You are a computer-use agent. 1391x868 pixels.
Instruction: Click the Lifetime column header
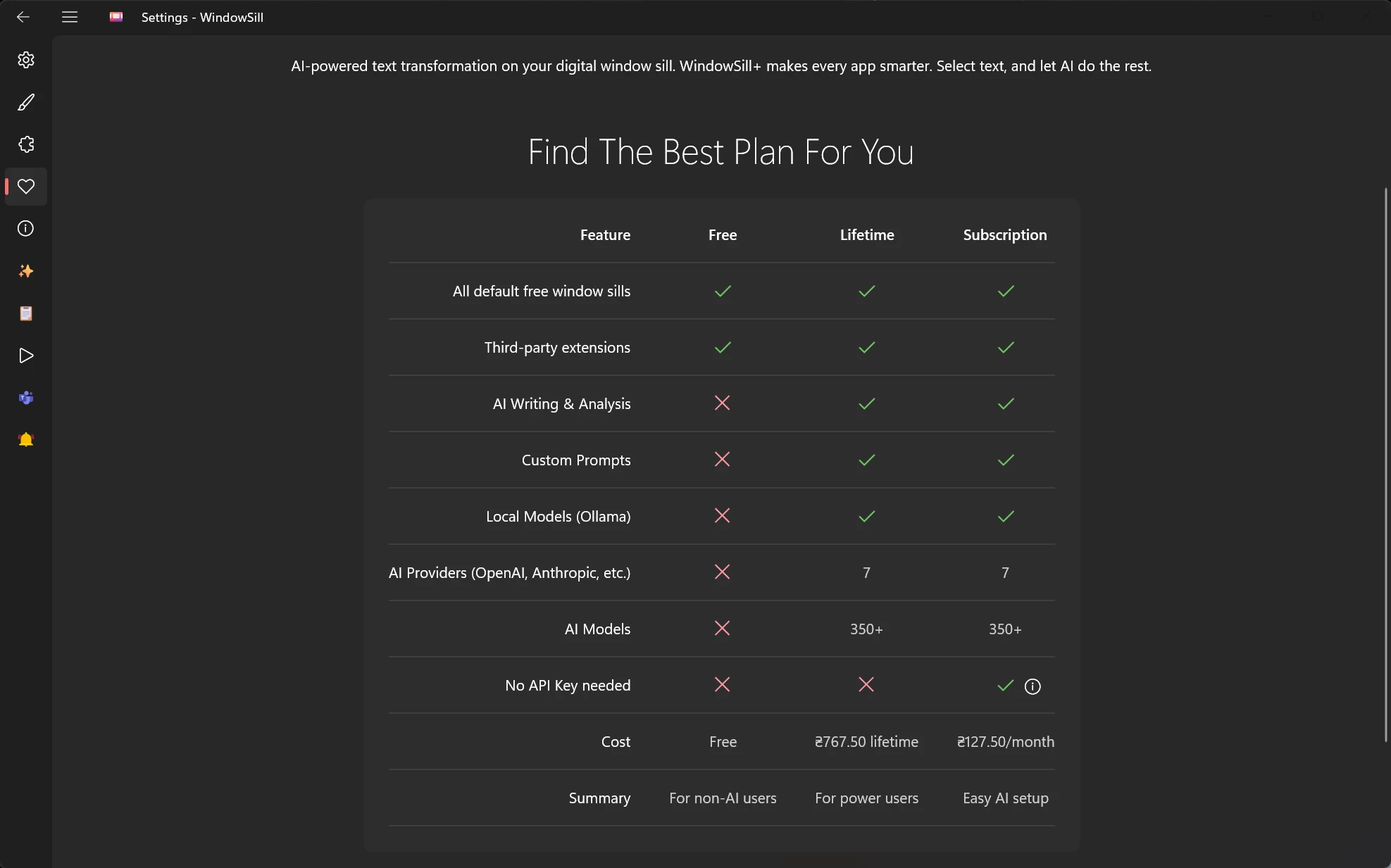click(867, 235)
